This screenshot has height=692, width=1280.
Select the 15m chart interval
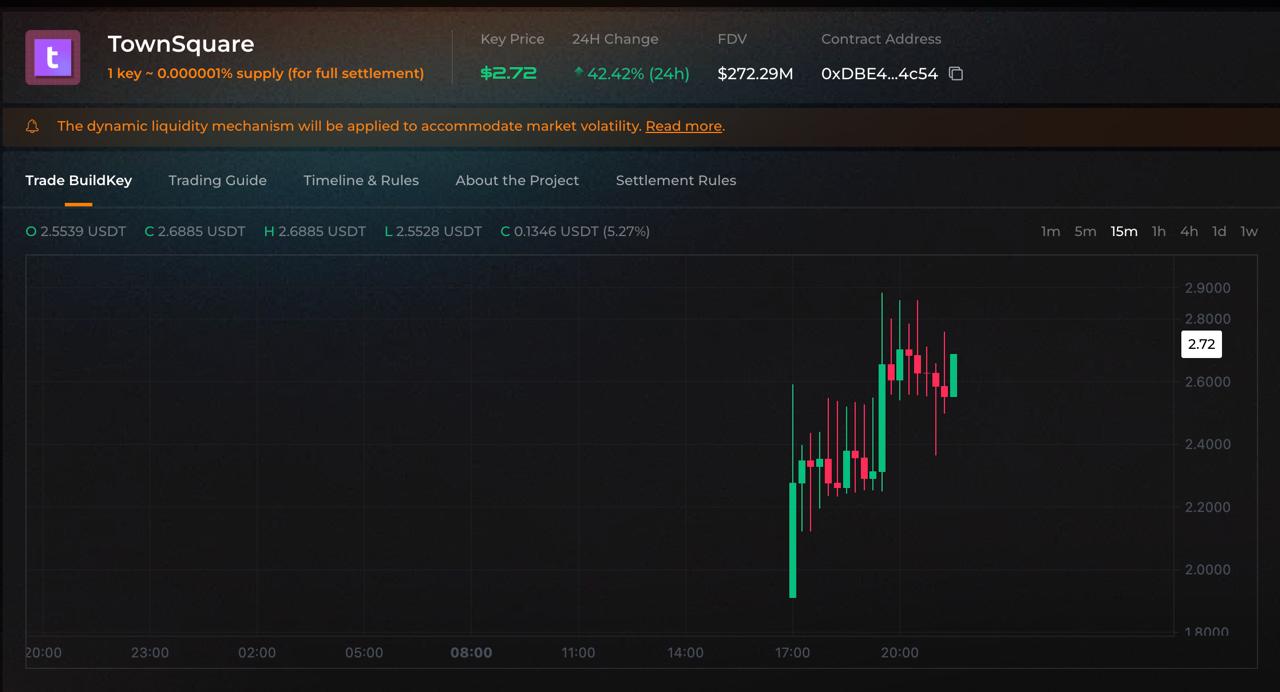coord(1124,231)
